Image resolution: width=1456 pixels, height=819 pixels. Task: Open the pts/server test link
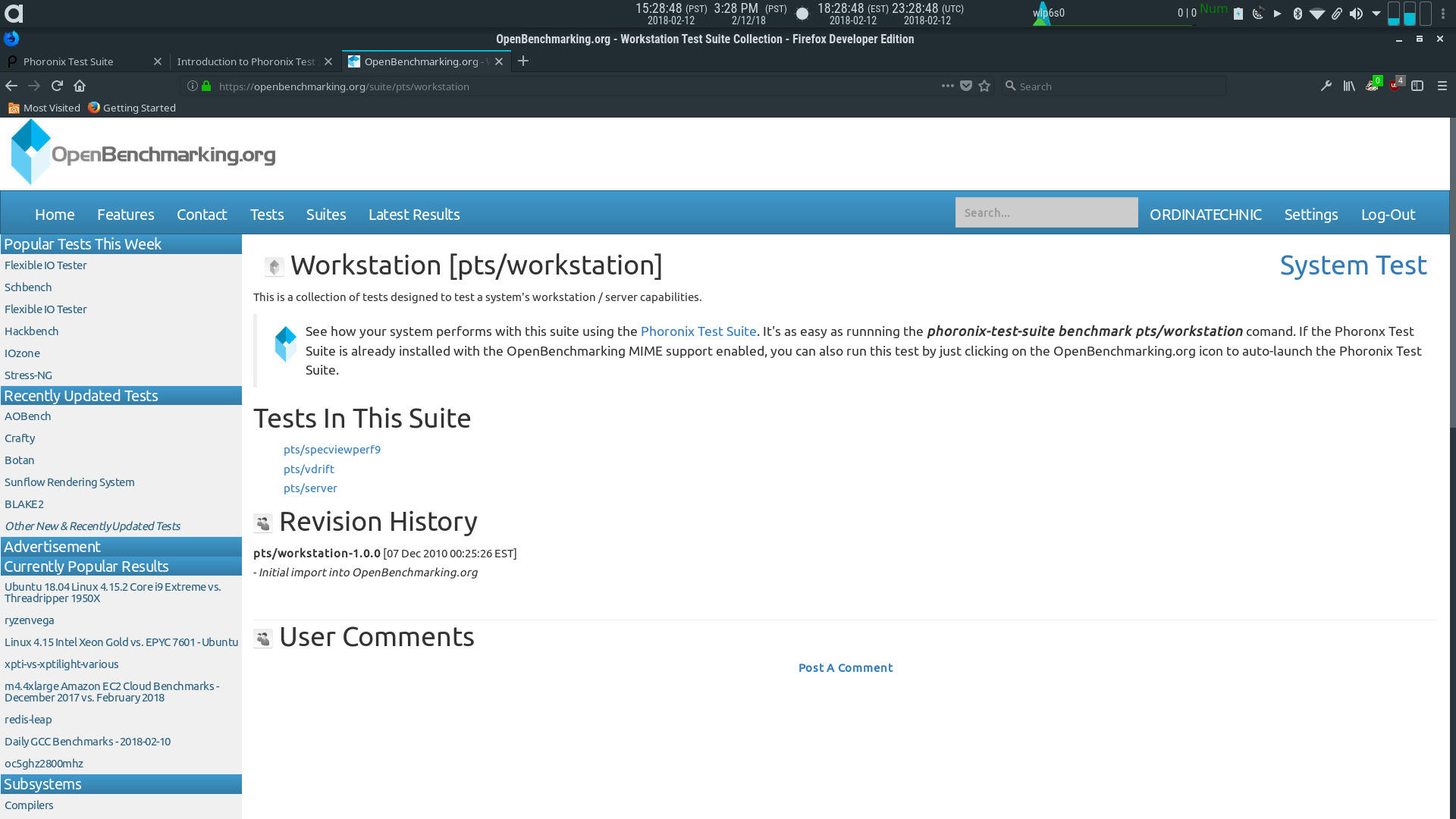310,488
